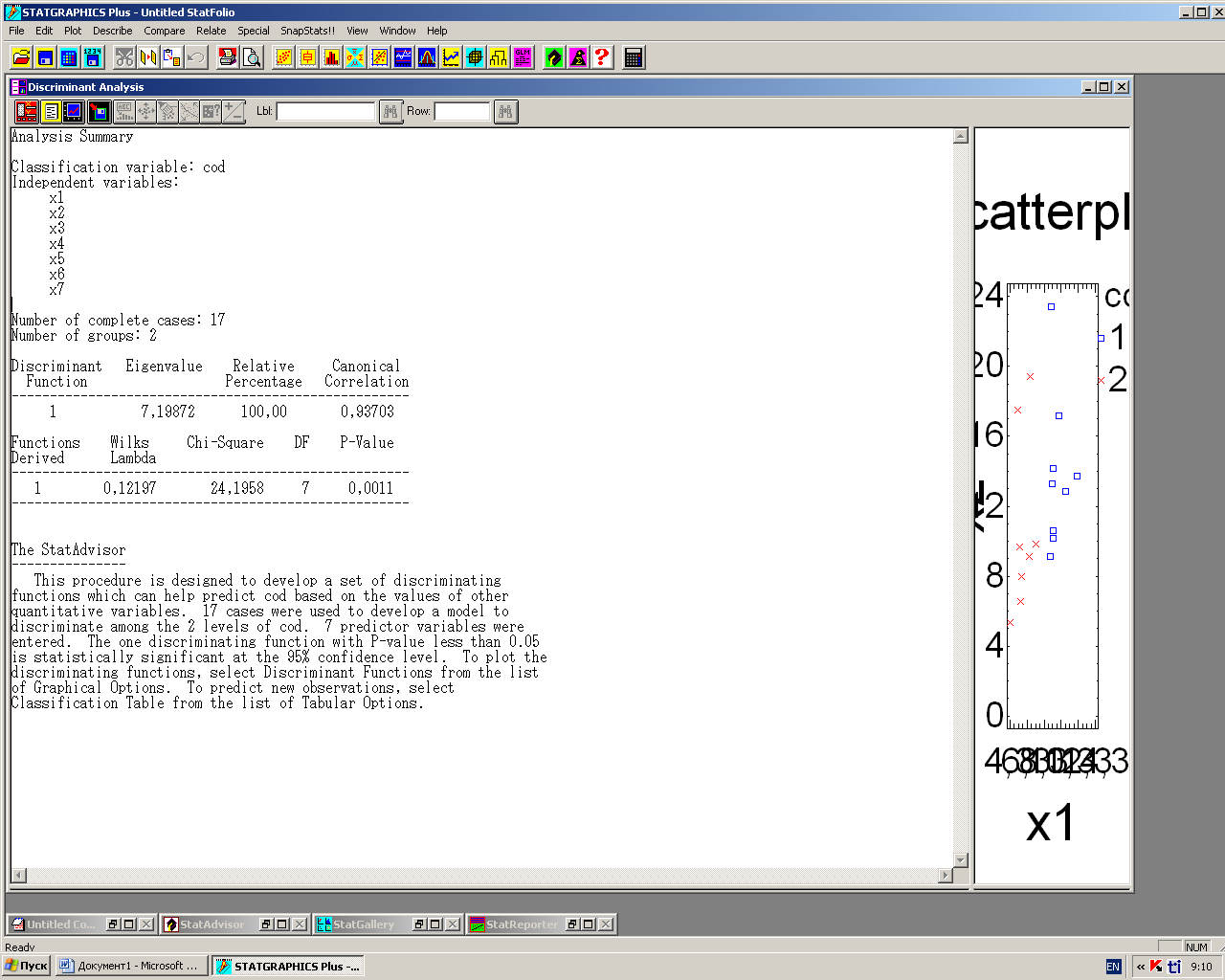Click the Save Data File icon
Image resolution: width=1225 pixels, height=980 pixels.
click(93, 57)
